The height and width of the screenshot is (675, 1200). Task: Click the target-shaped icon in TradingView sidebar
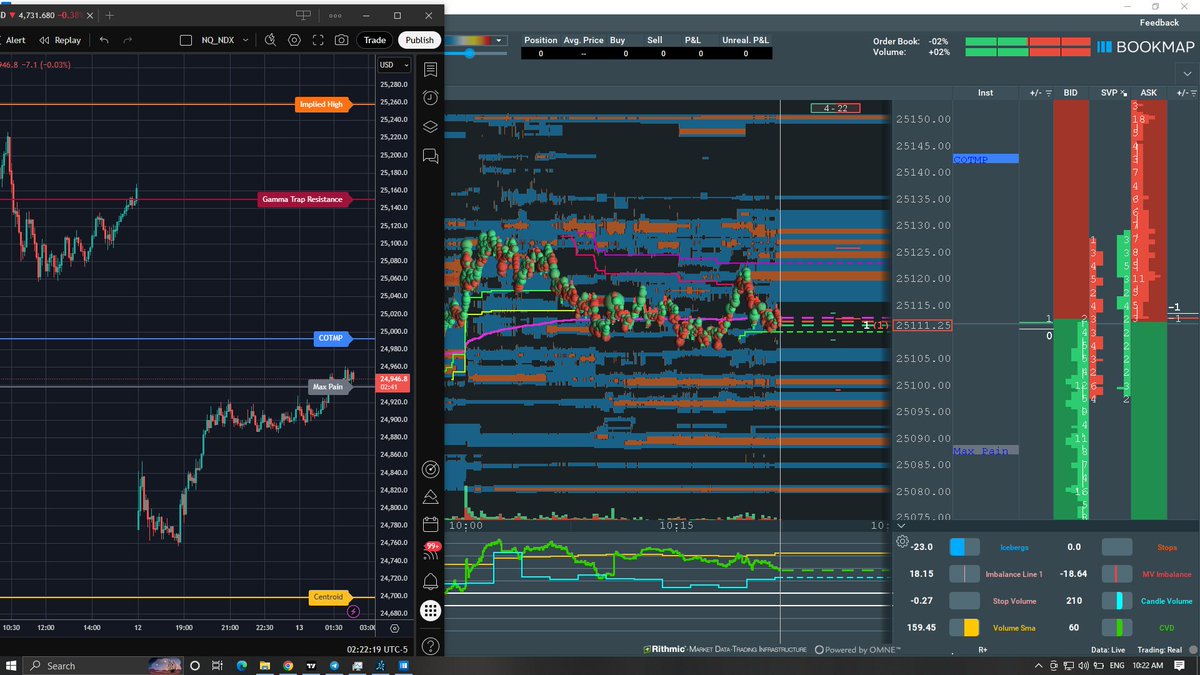tap(430, 468)
